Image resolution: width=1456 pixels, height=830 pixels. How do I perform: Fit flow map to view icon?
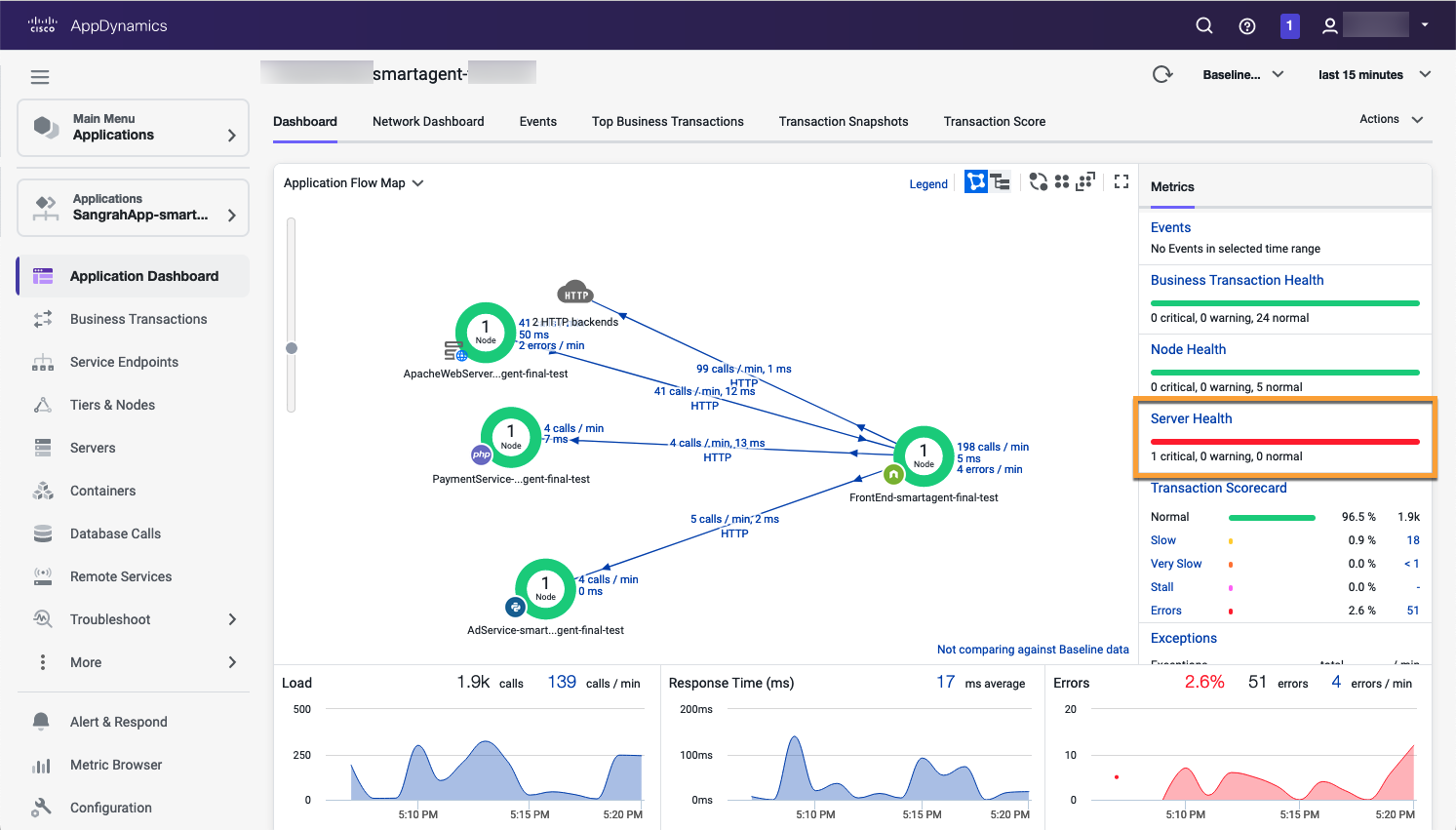point(1085,181)
